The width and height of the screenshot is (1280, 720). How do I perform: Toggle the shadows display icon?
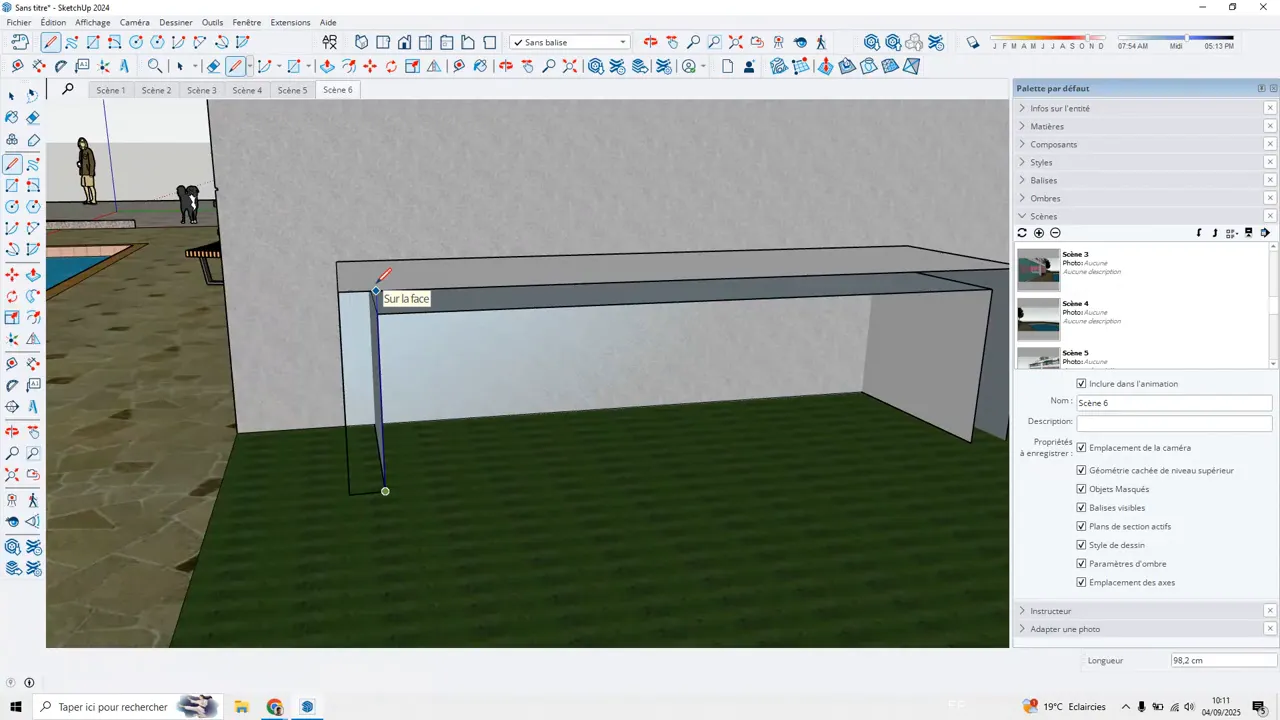(x=972, y=42)
